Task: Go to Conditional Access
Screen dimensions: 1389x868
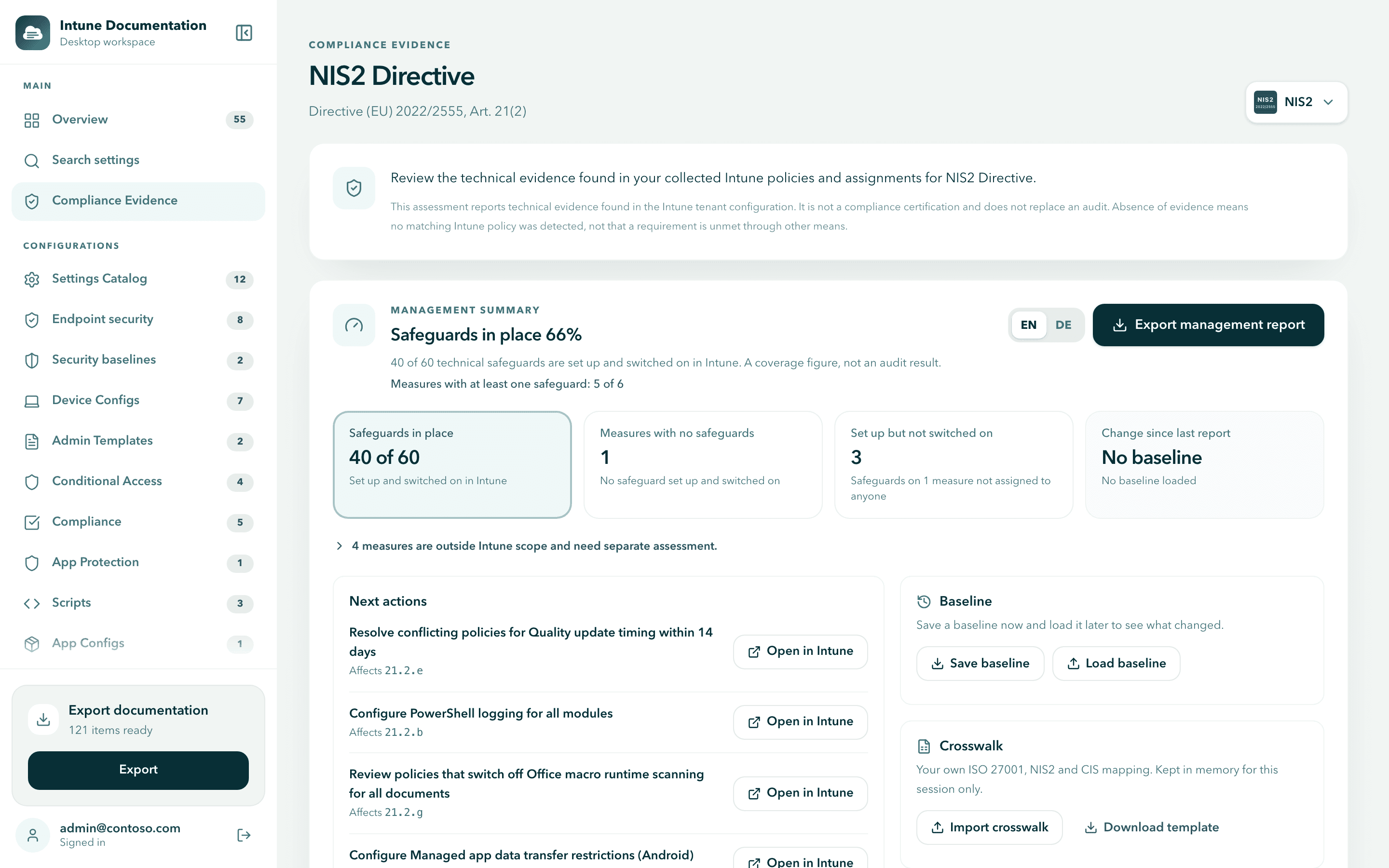Action: 138,481
